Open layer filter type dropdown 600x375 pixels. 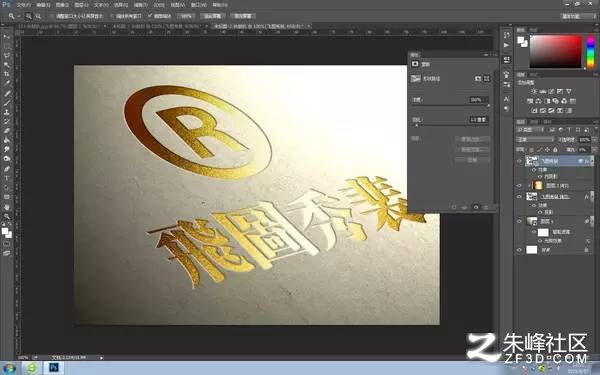(530, 130)
